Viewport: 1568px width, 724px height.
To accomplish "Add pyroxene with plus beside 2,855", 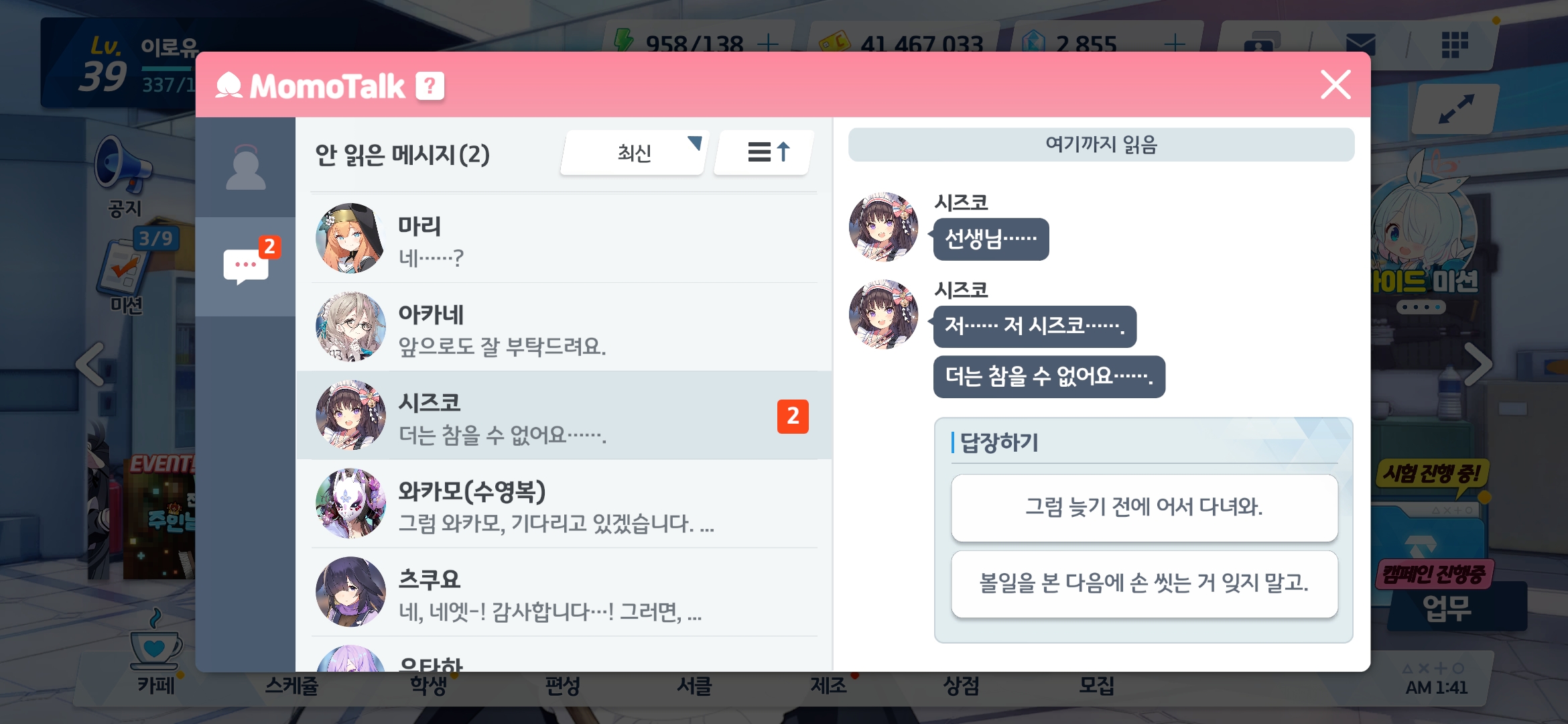I will [1174, 44].
